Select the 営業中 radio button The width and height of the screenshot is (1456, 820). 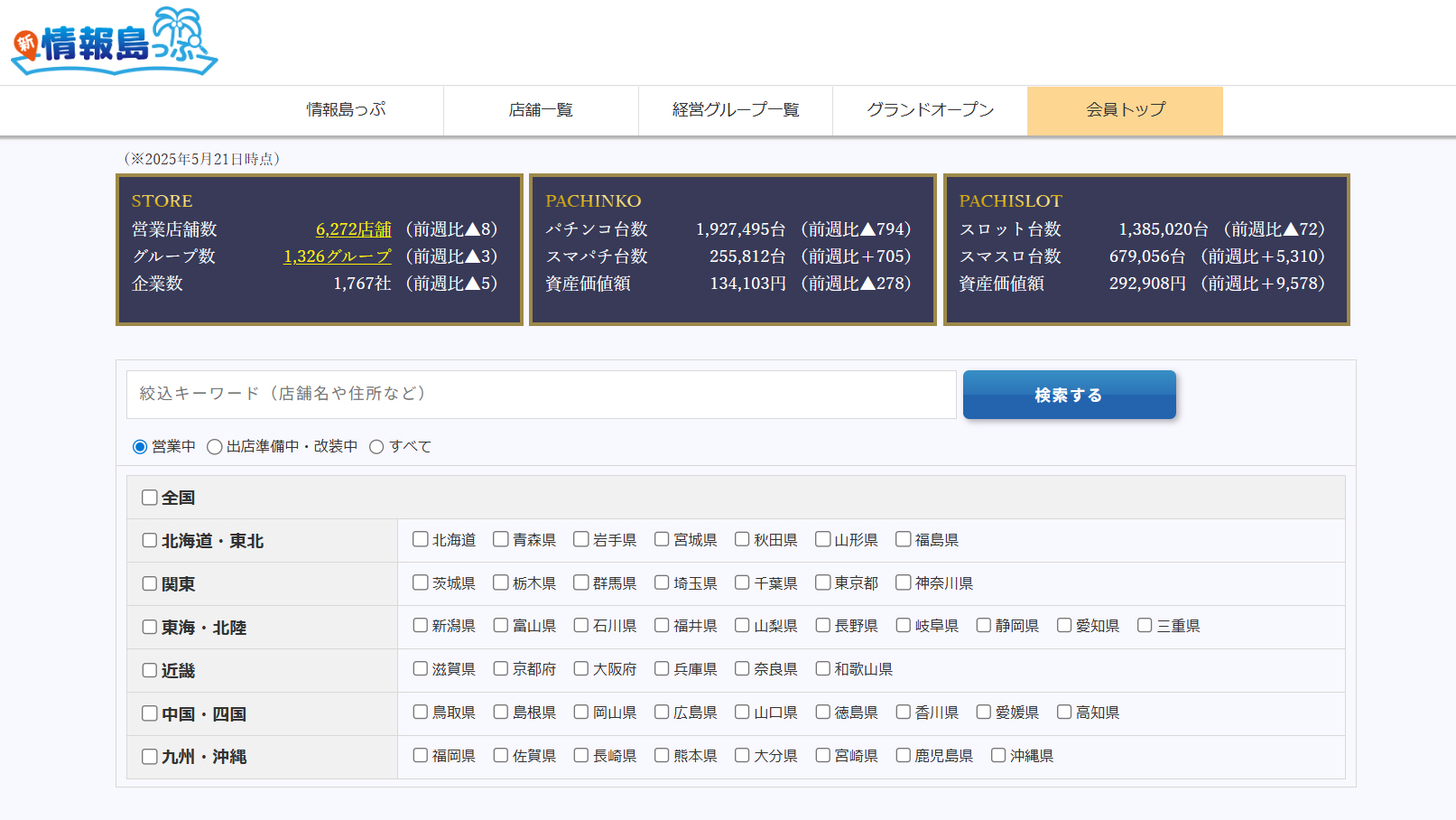click(140, 447)
